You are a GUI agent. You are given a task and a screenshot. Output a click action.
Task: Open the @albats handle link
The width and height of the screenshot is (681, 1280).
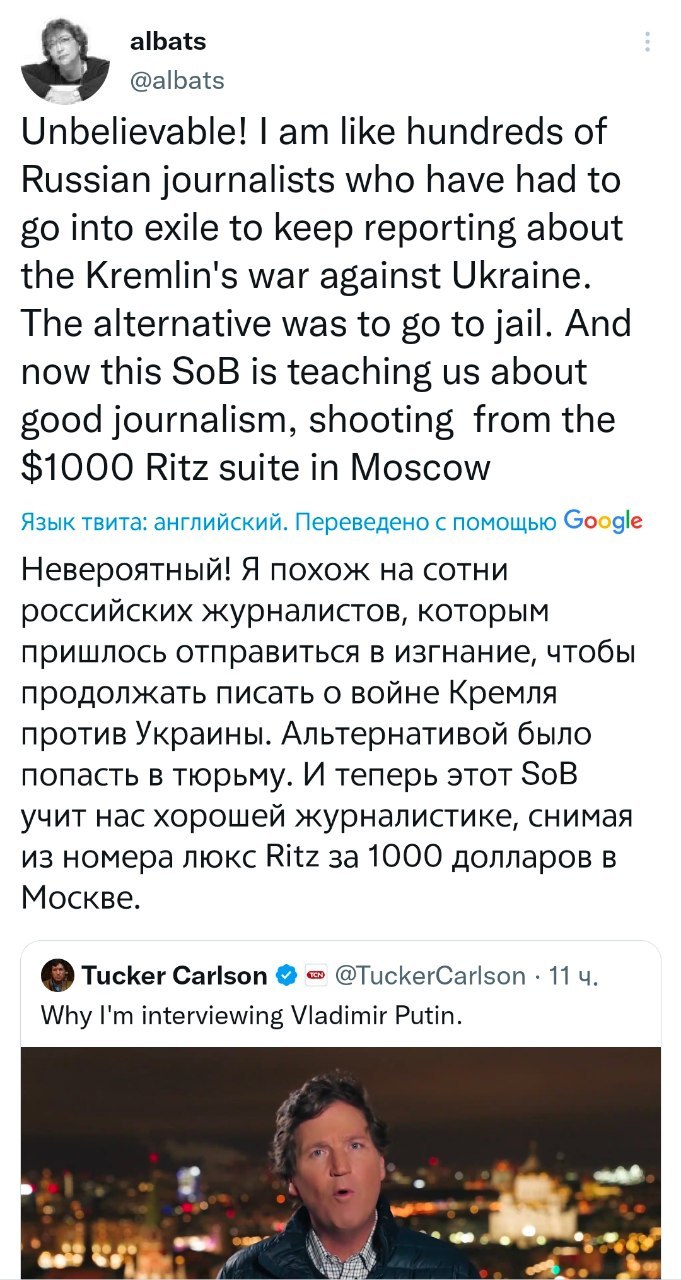177,80
